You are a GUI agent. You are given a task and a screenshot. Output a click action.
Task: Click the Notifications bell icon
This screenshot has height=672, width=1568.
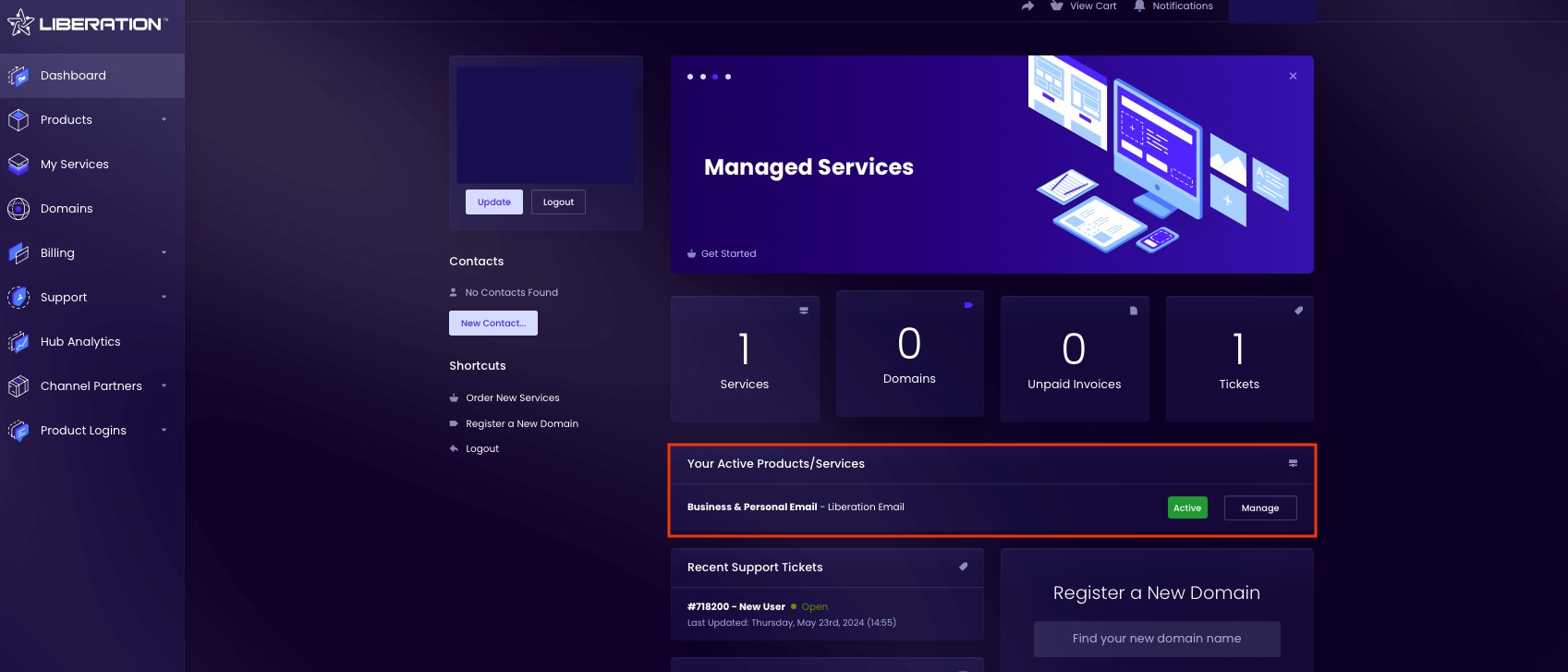click(1139, 6)
